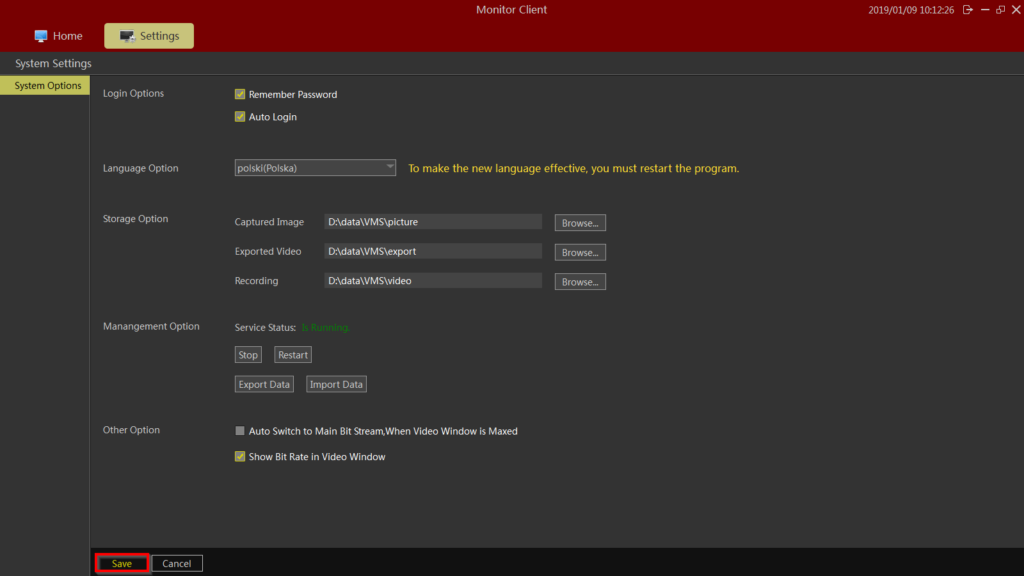
Task: Open the Language Option dropdown
Action: (315, 168)
